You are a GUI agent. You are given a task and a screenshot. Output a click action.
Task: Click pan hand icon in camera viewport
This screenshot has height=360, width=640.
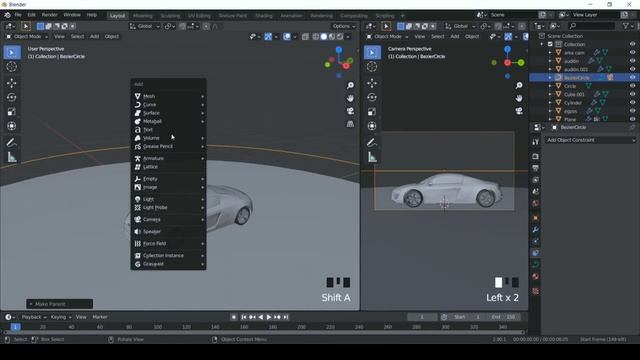[x=519, y=98]
